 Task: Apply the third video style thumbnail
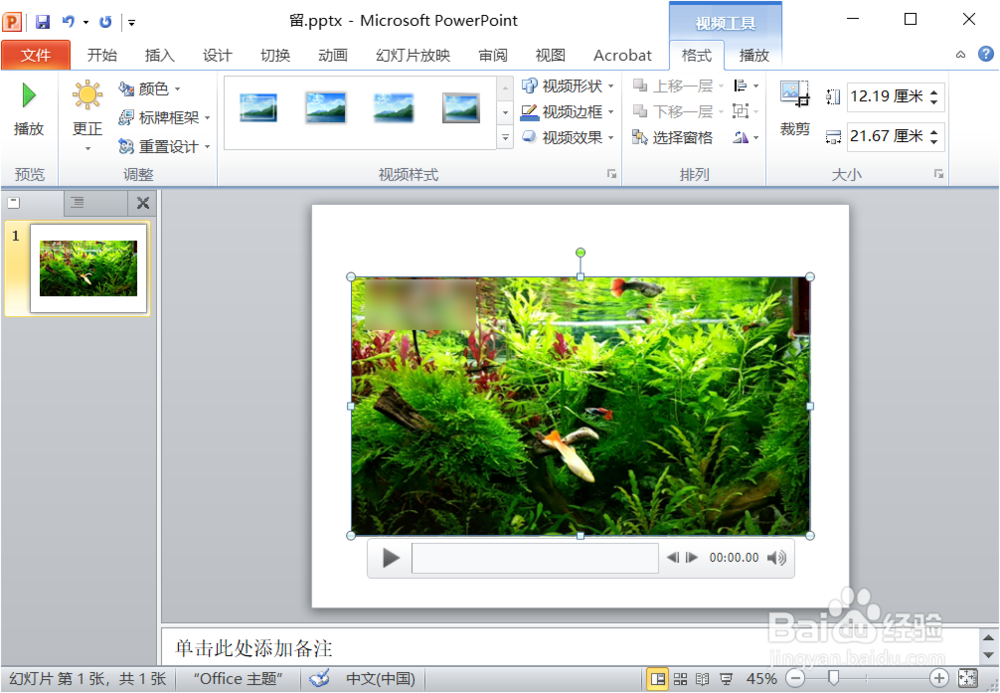393,108
